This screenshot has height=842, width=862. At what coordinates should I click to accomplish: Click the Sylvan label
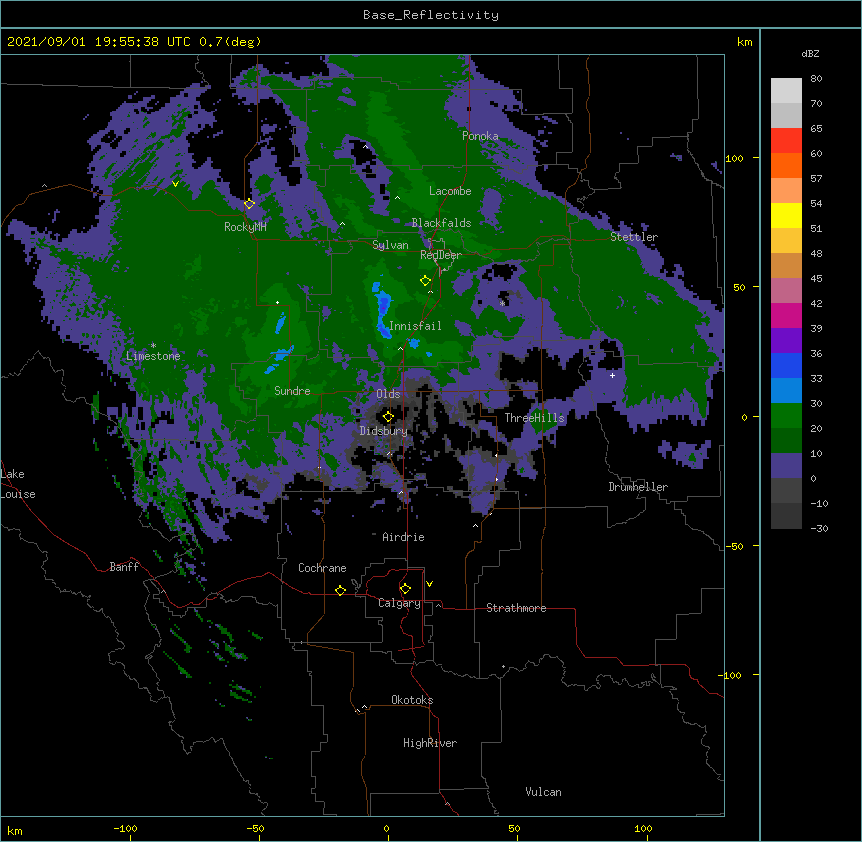pyautogui.click(x=390, y=245)
